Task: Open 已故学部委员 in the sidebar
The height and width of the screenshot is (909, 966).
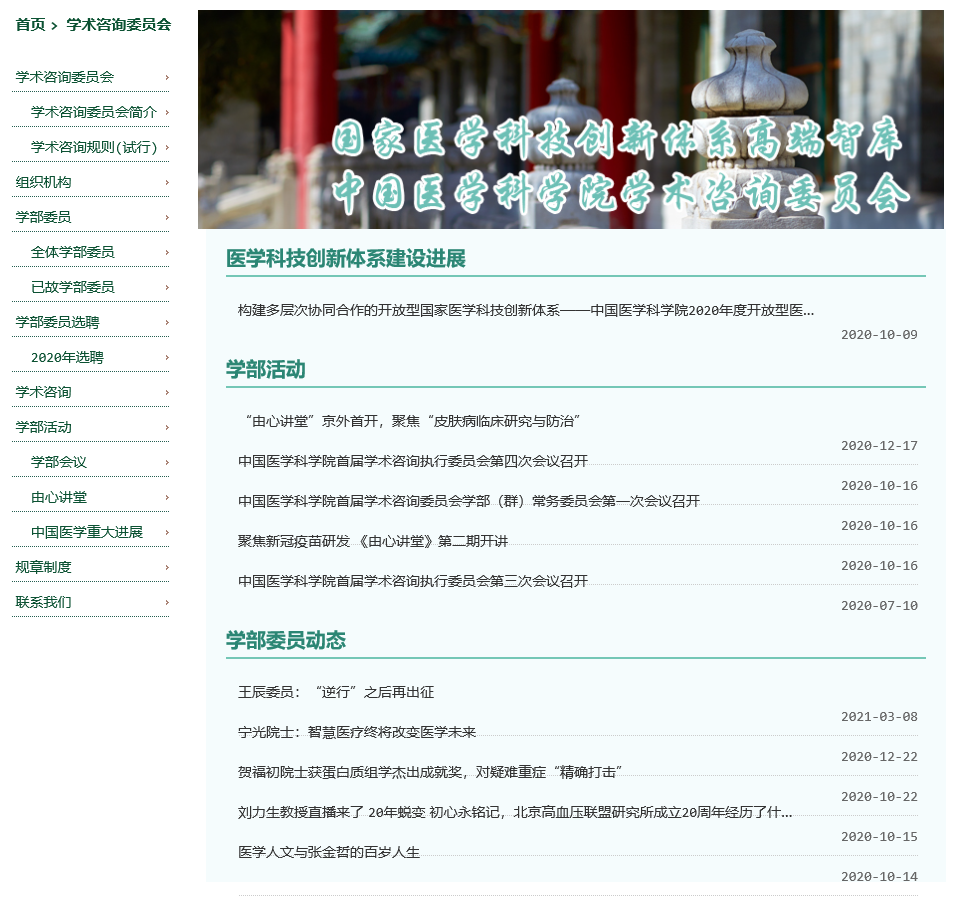Action: click(73, 287)
